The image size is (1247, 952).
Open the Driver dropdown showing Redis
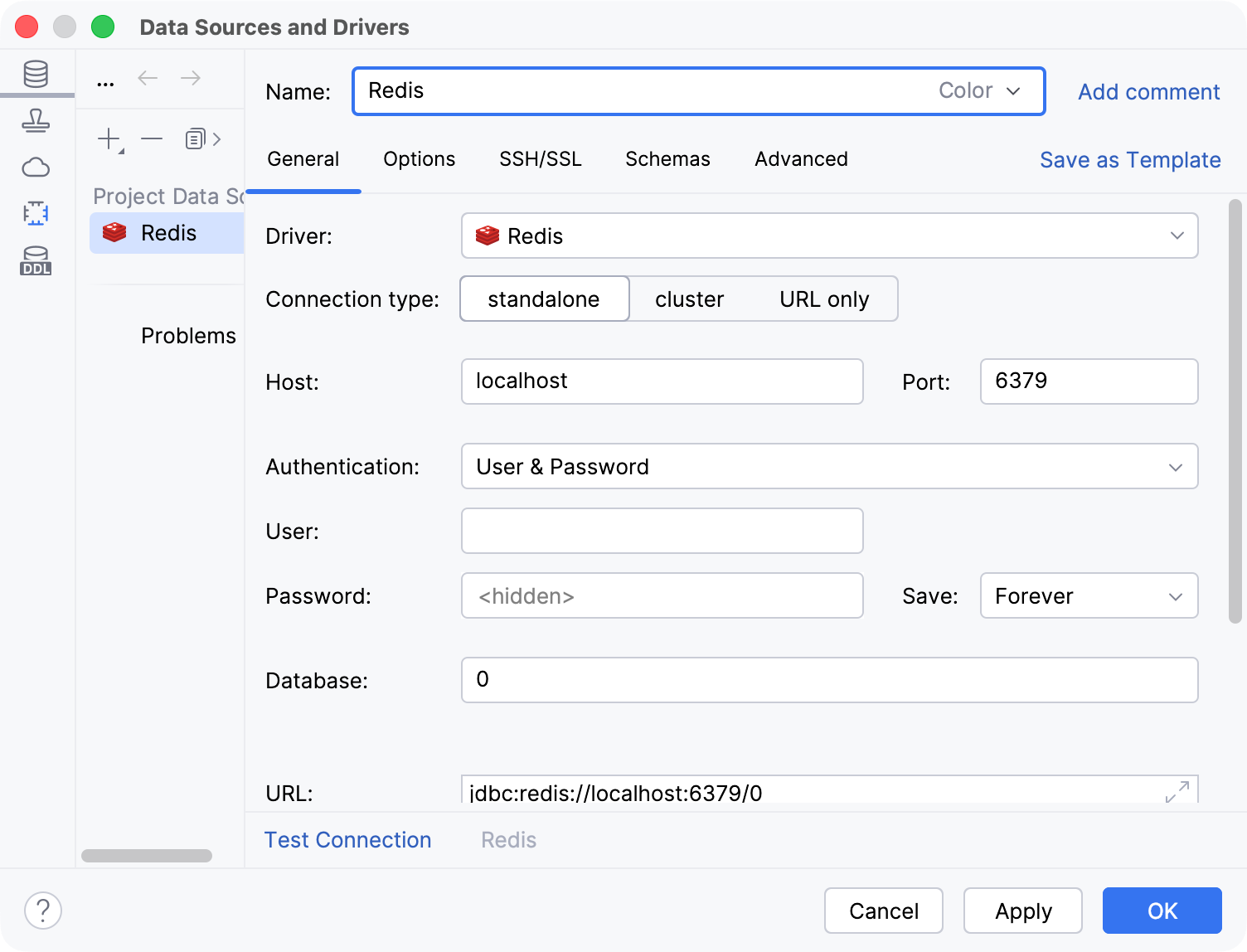click(x=829, y=236)
